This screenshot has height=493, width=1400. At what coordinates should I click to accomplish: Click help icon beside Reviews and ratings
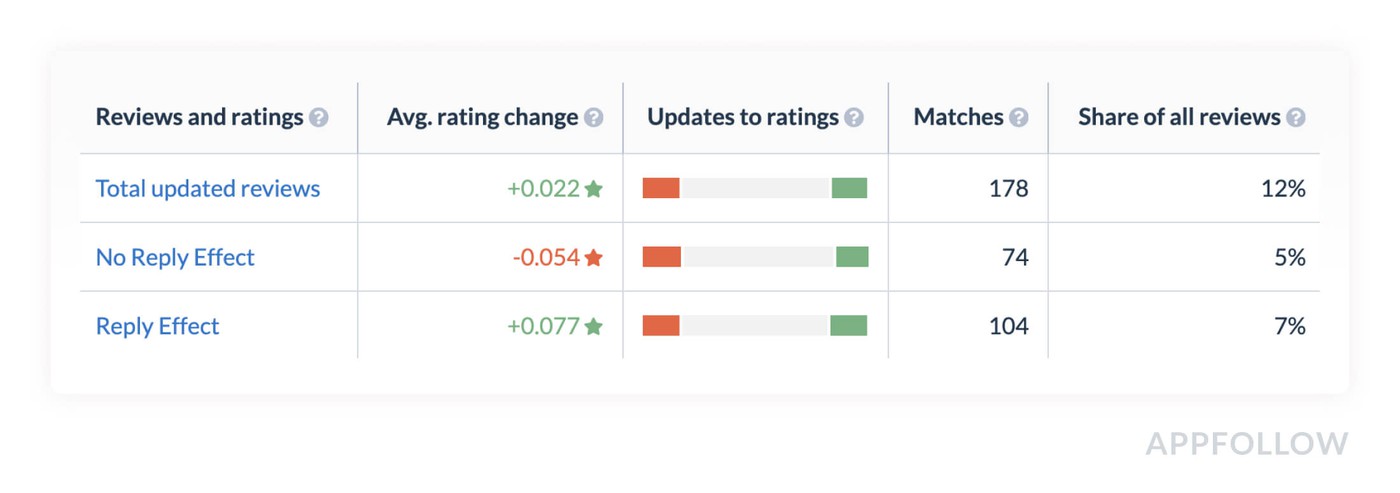(x=318, y=118)
